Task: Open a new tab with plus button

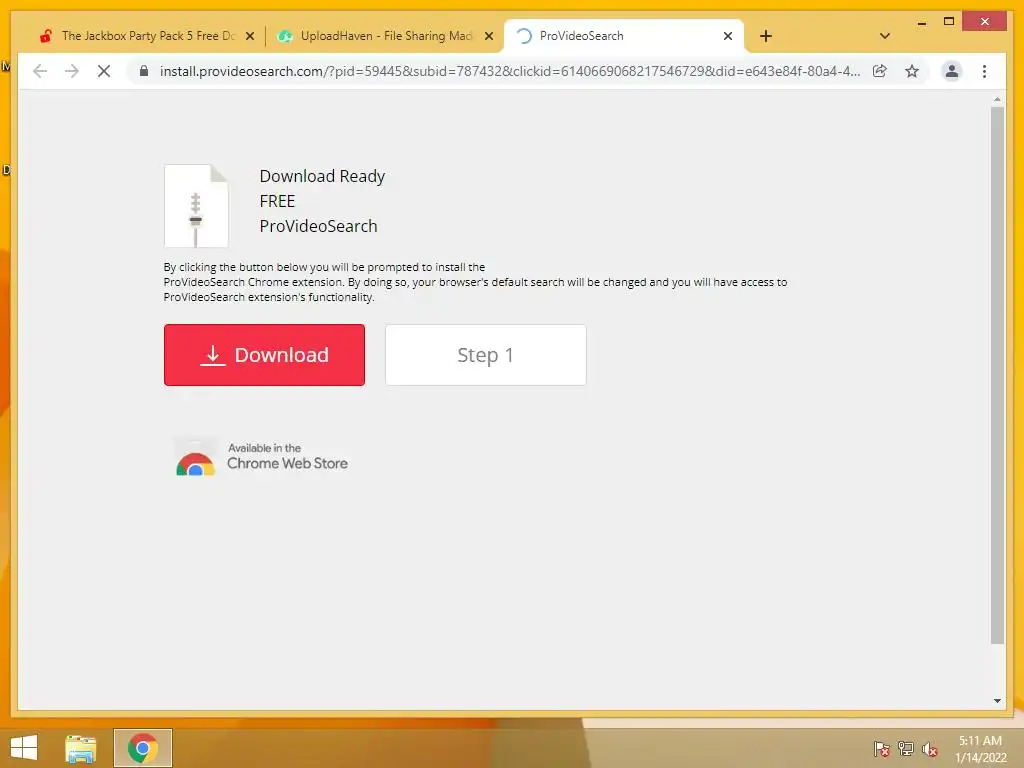Action: [x=766, y=37]
